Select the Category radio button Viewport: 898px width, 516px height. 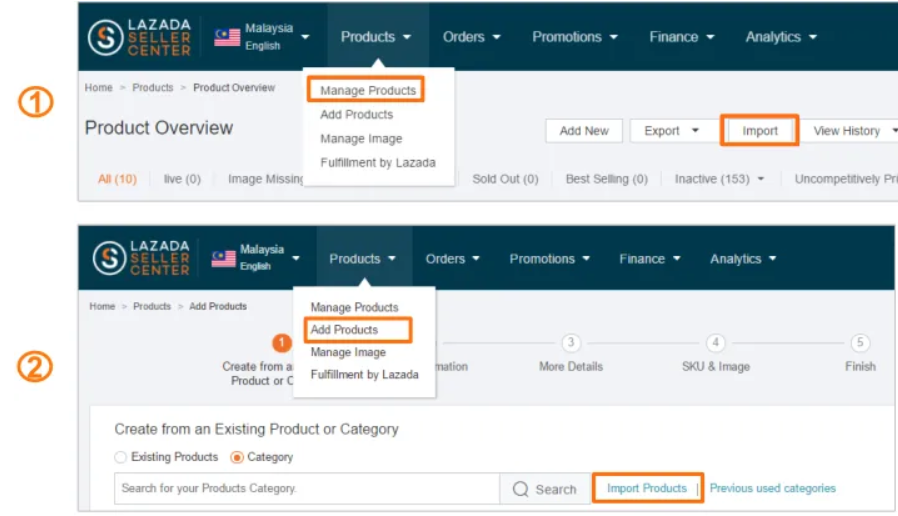[237, 457]
